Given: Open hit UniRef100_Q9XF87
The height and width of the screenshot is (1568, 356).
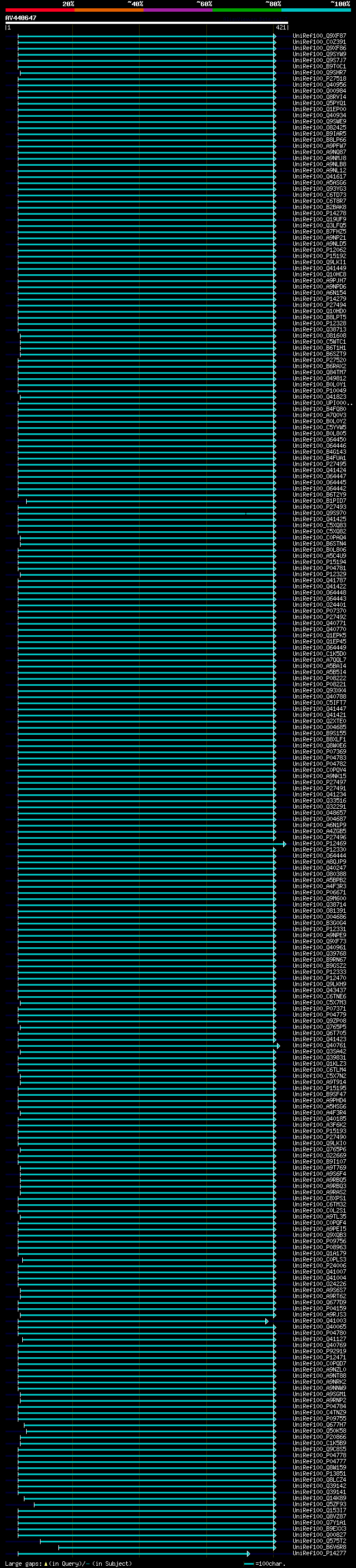Looking at the screenshot, I should (x=319, y=36).
